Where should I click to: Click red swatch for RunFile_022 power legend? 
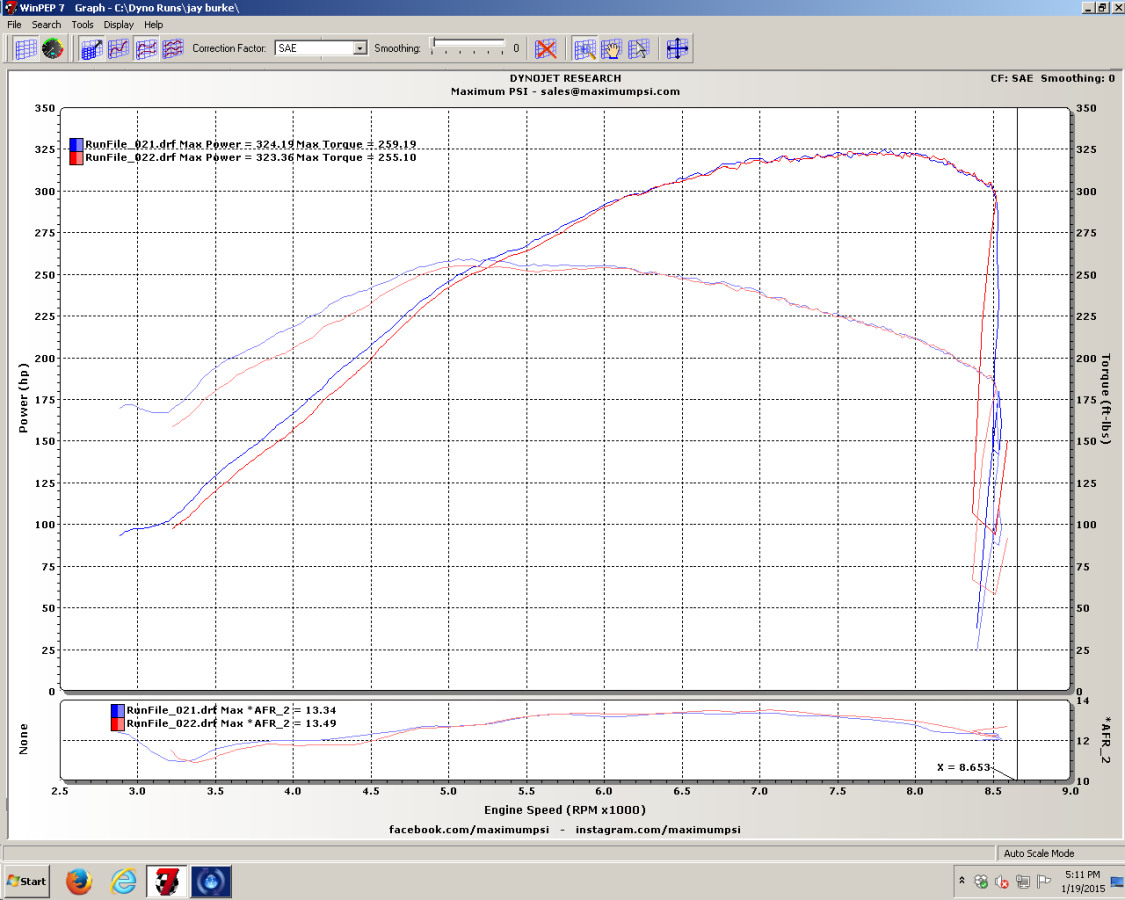77,158
